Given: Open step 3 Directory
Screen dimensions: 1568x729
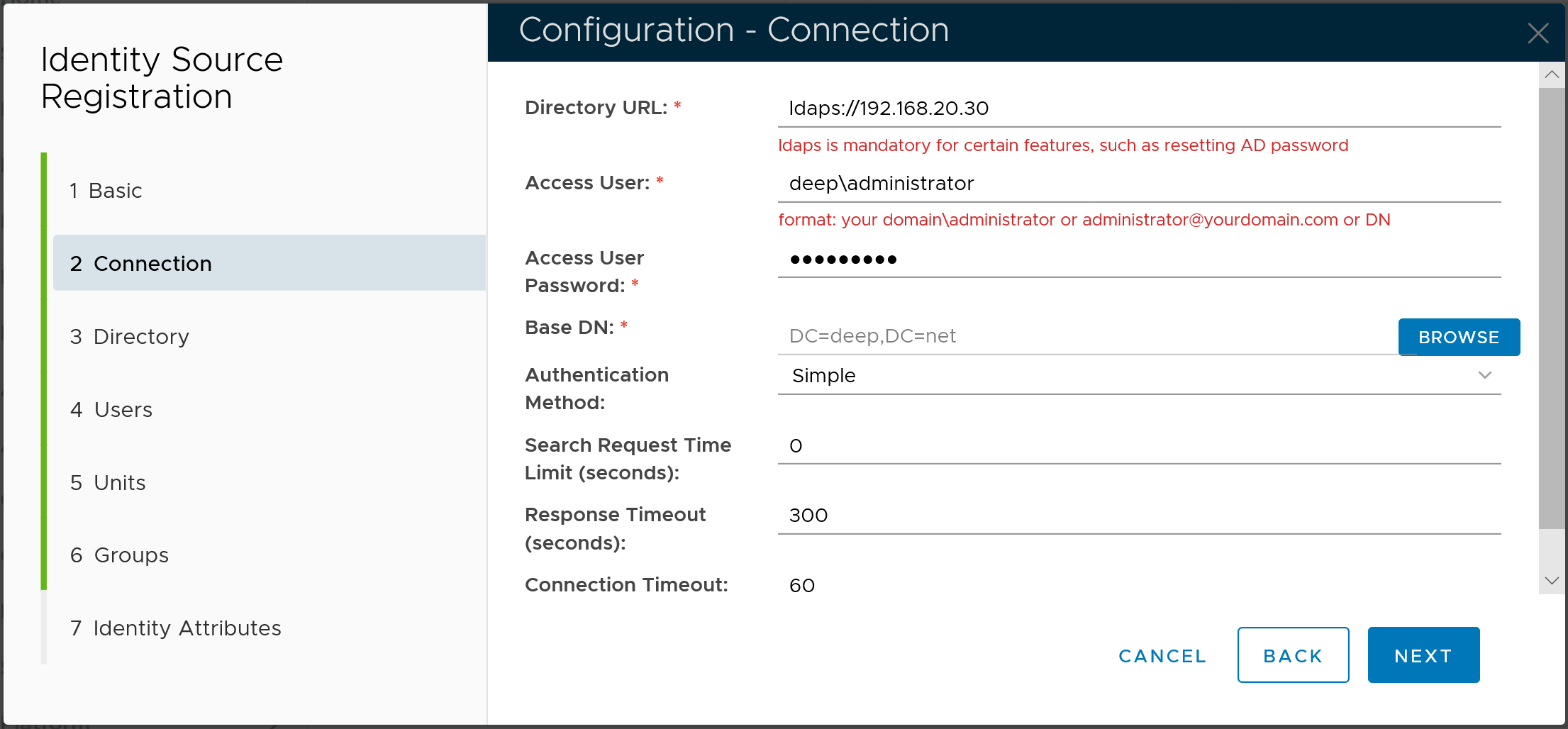Looking at the screenshot, I should (x=130, y=337).
